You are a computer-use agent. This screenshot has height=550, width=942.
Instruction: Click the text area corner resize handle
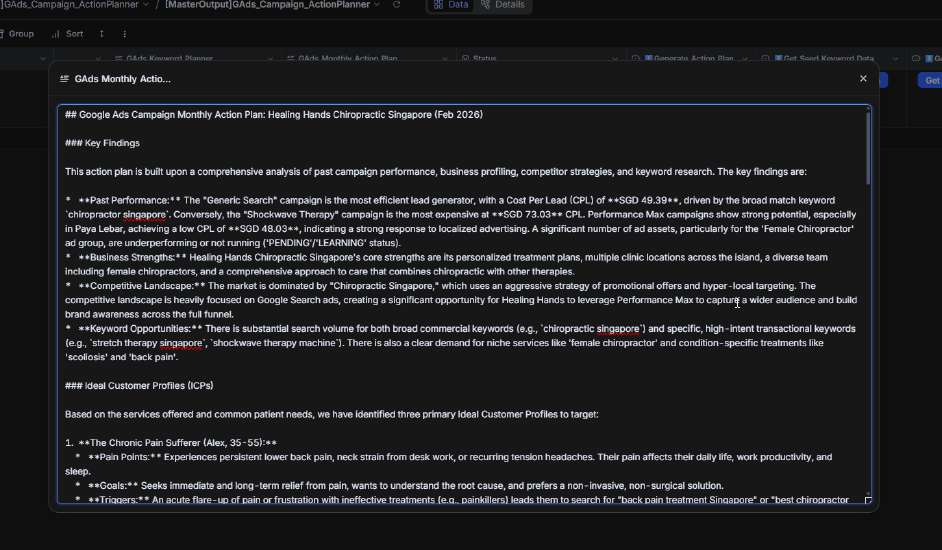coord(868,500)
